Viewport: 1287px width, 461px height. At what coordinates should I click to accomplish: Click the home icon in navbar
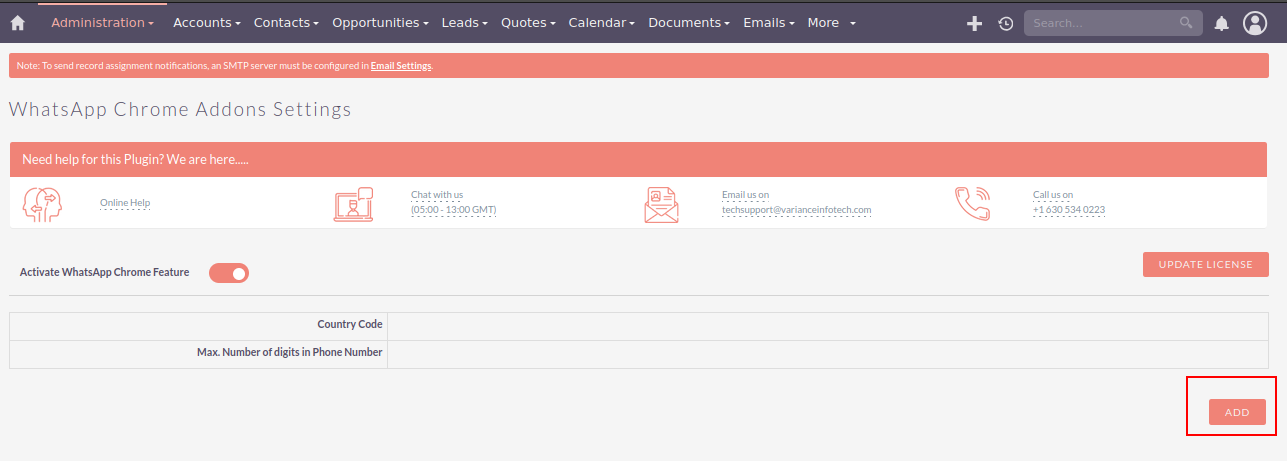(x=17, y=23)
